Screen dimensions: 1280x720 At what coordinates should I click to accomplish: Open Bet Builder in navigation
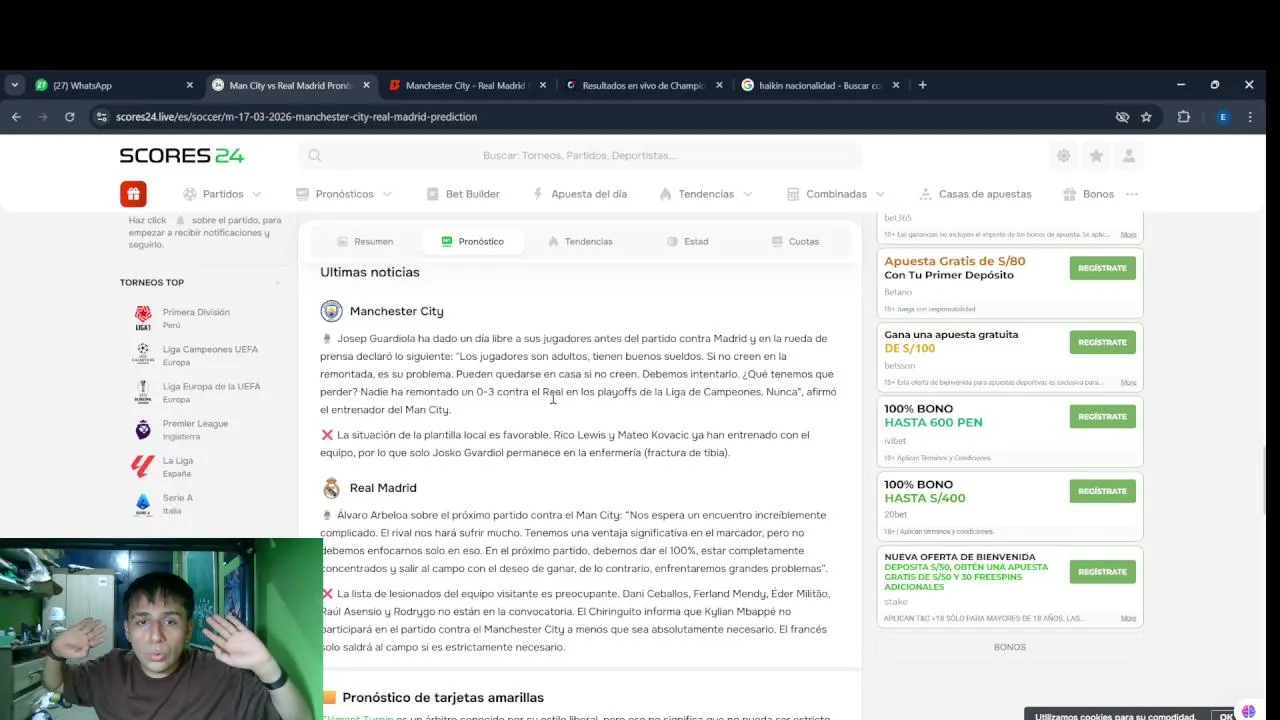coord(463,194)
